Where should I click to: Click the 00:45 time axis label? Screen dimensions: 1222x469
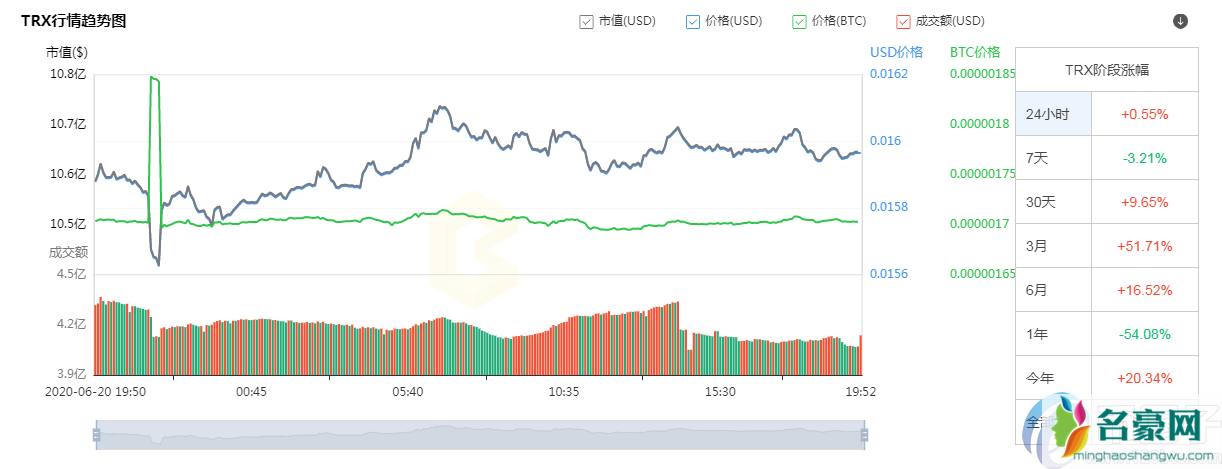click(x=251, y=392)
